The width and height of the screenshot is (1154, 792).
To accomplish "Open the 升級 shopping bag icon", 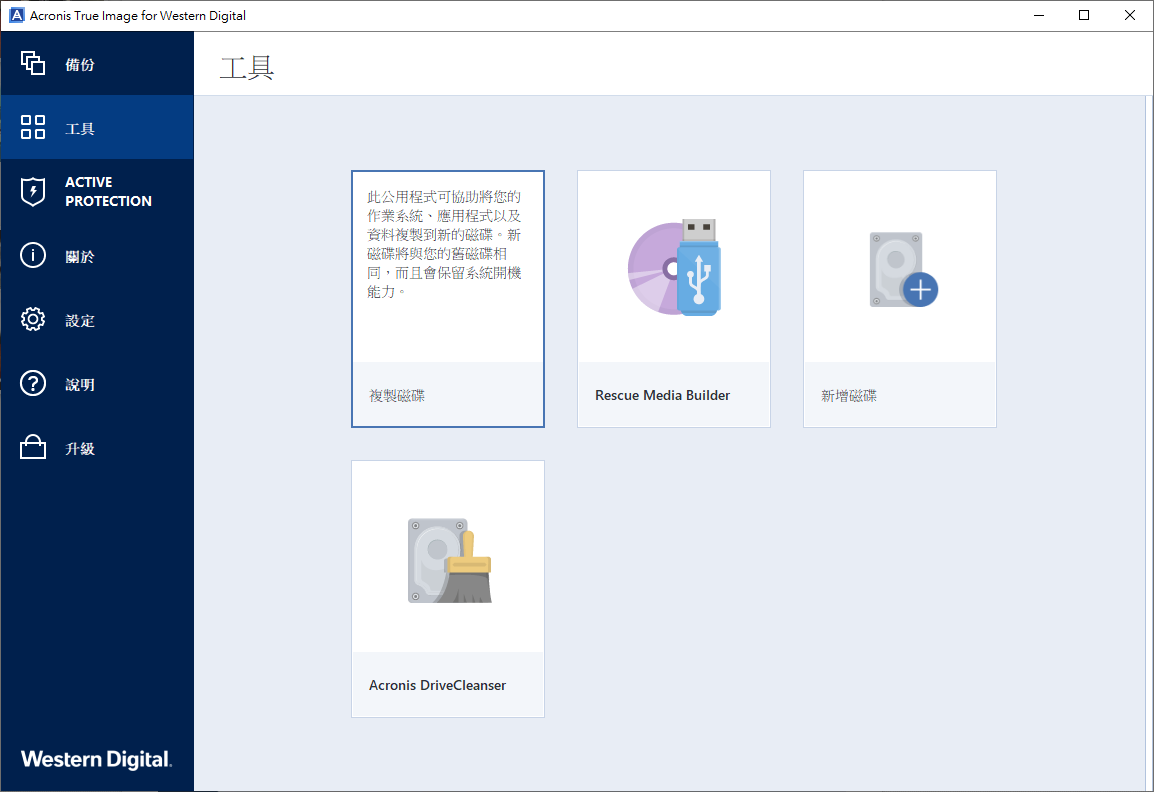I will [x=32, y=447].
